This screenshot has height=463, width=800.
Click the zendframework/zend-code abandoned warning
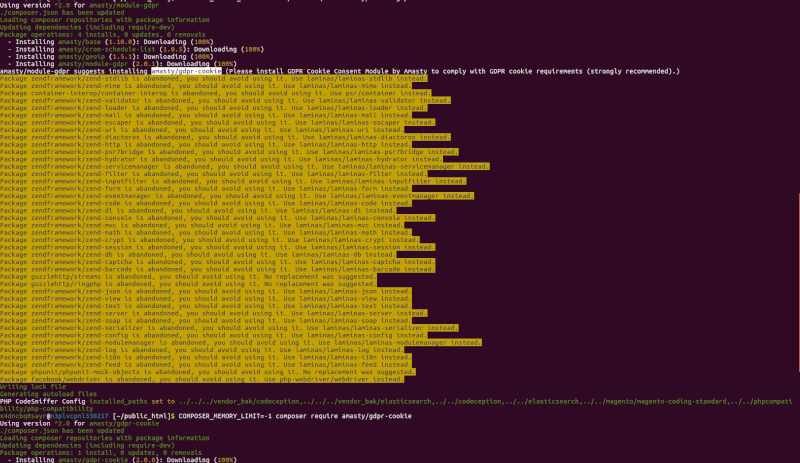coord(206,203)
